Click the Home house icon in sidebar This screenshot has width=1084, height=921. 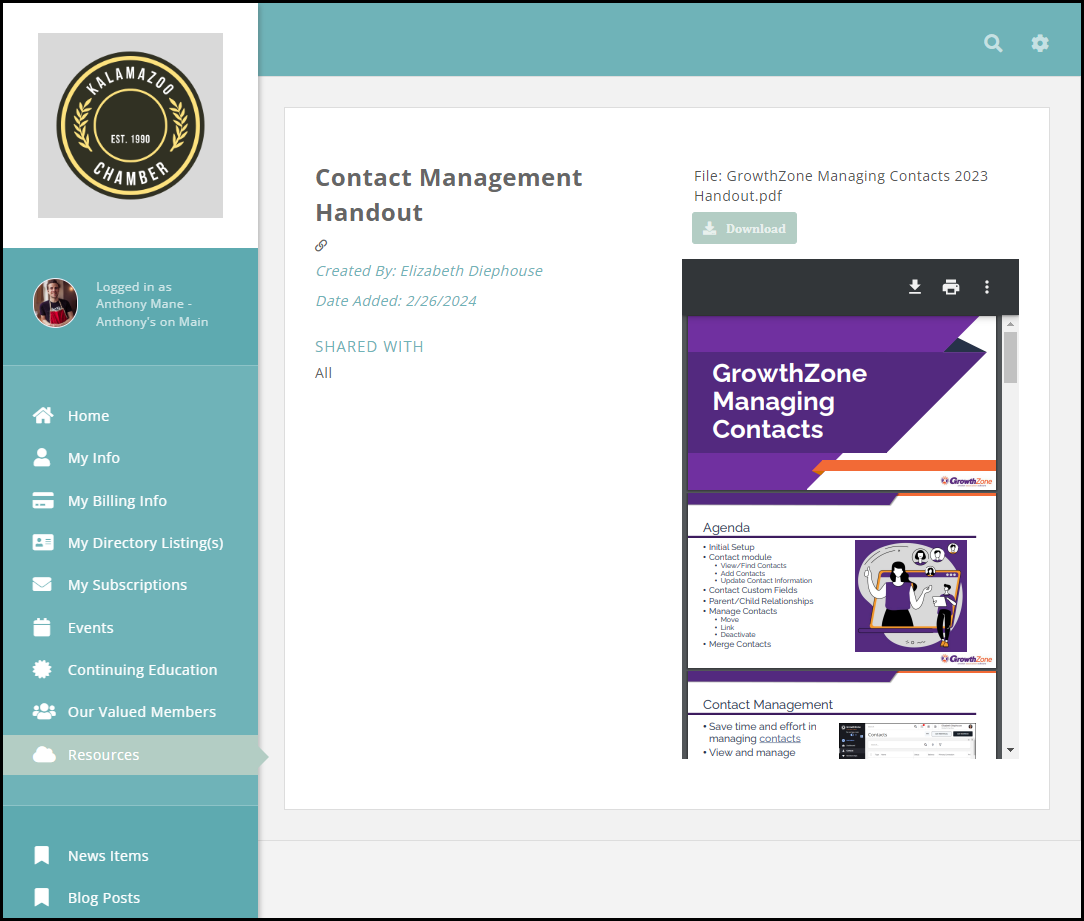tap(43, 415)
